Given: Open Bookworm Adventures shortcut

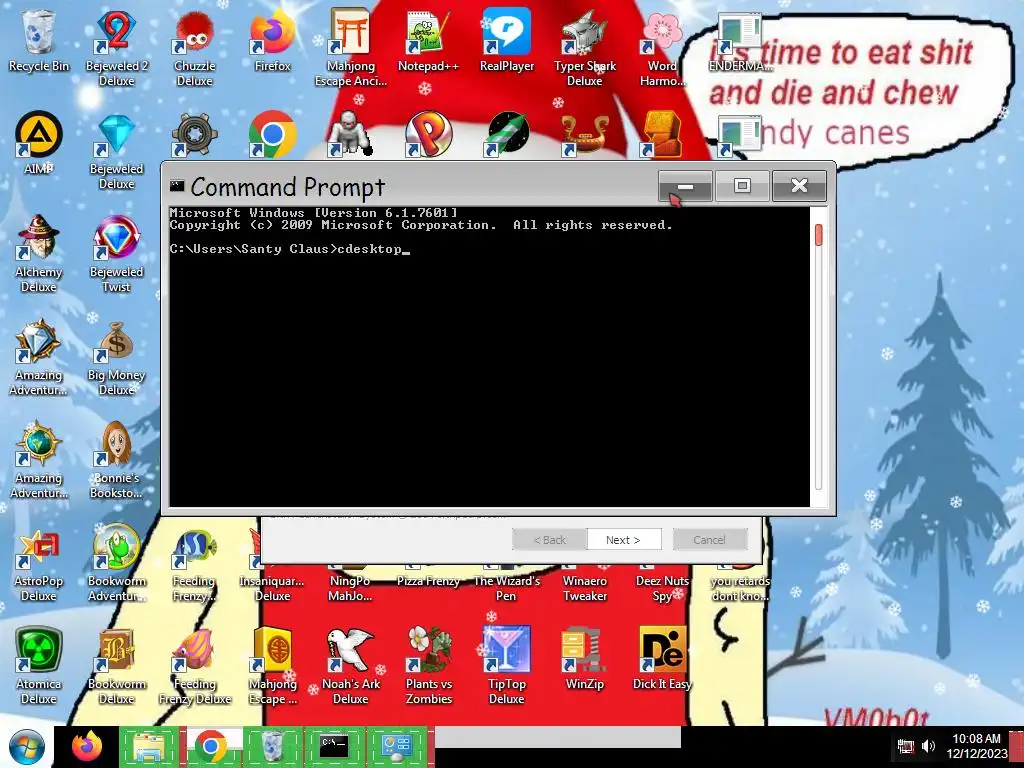Looking at the screenshot, I should (x=116, y=564).
